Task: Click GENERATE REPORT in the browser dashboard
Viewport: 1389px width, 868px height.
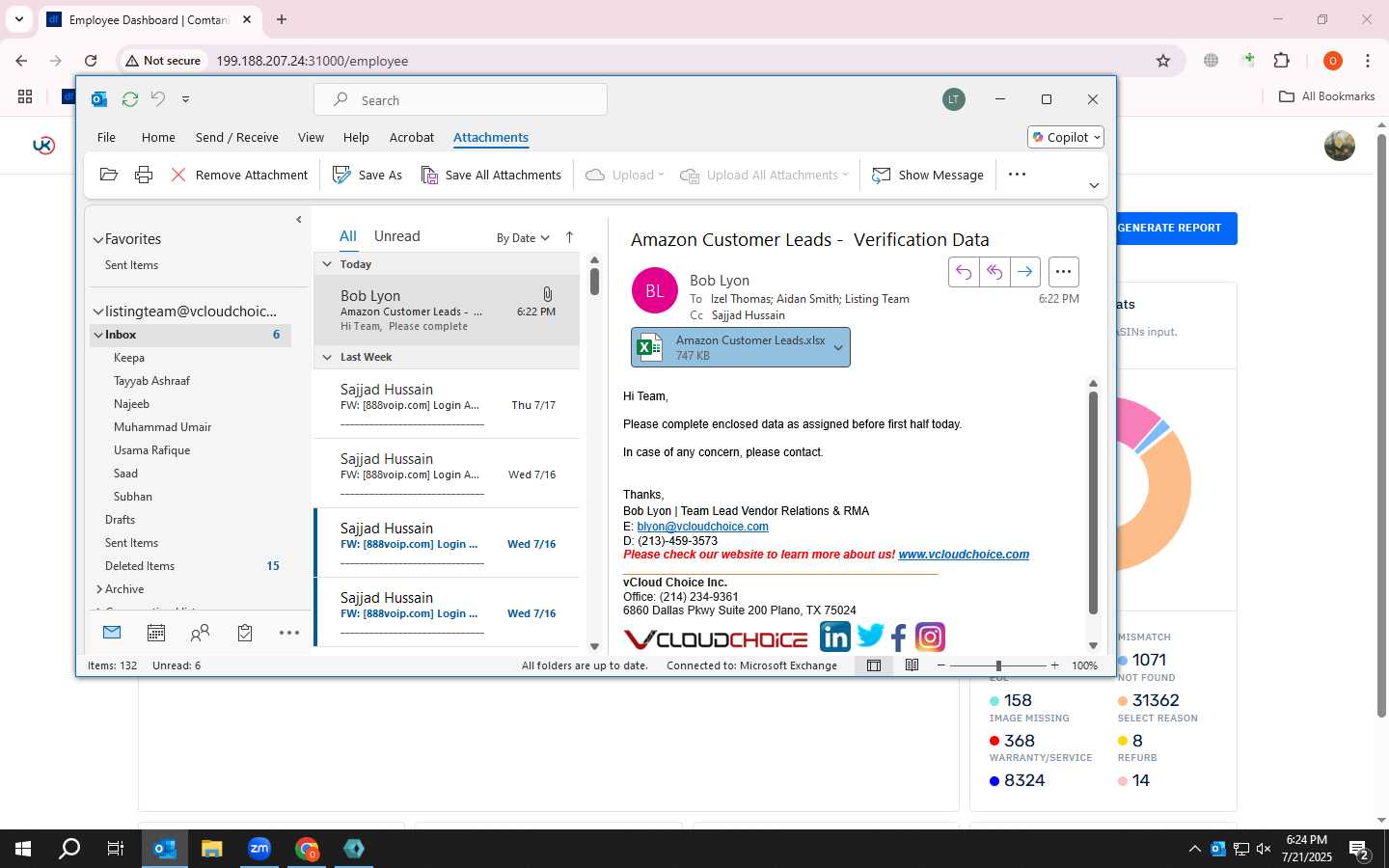Action: pos(1169,229)
